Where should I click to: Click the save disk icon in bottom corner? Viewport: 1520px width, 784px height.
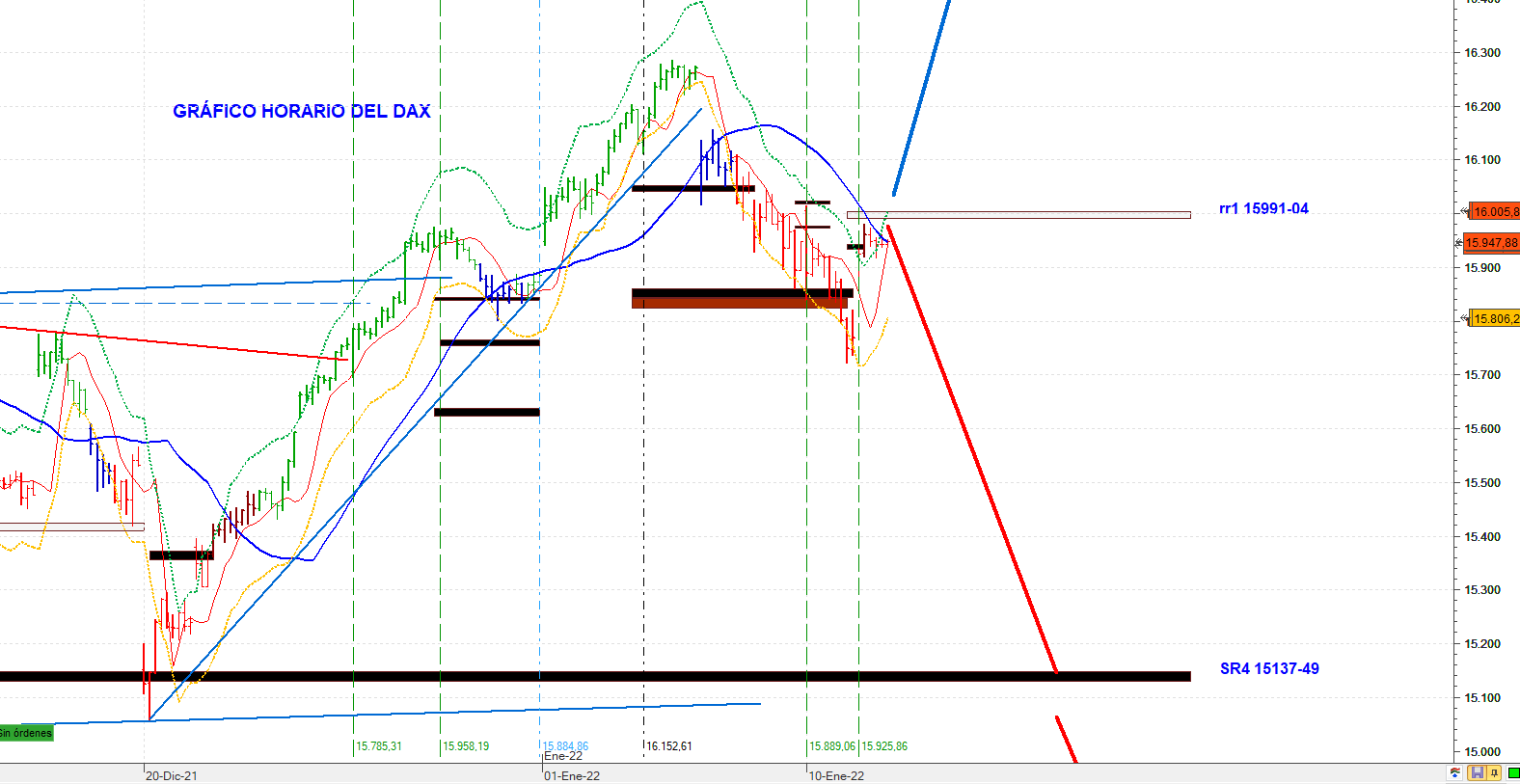click(1477, 773)
